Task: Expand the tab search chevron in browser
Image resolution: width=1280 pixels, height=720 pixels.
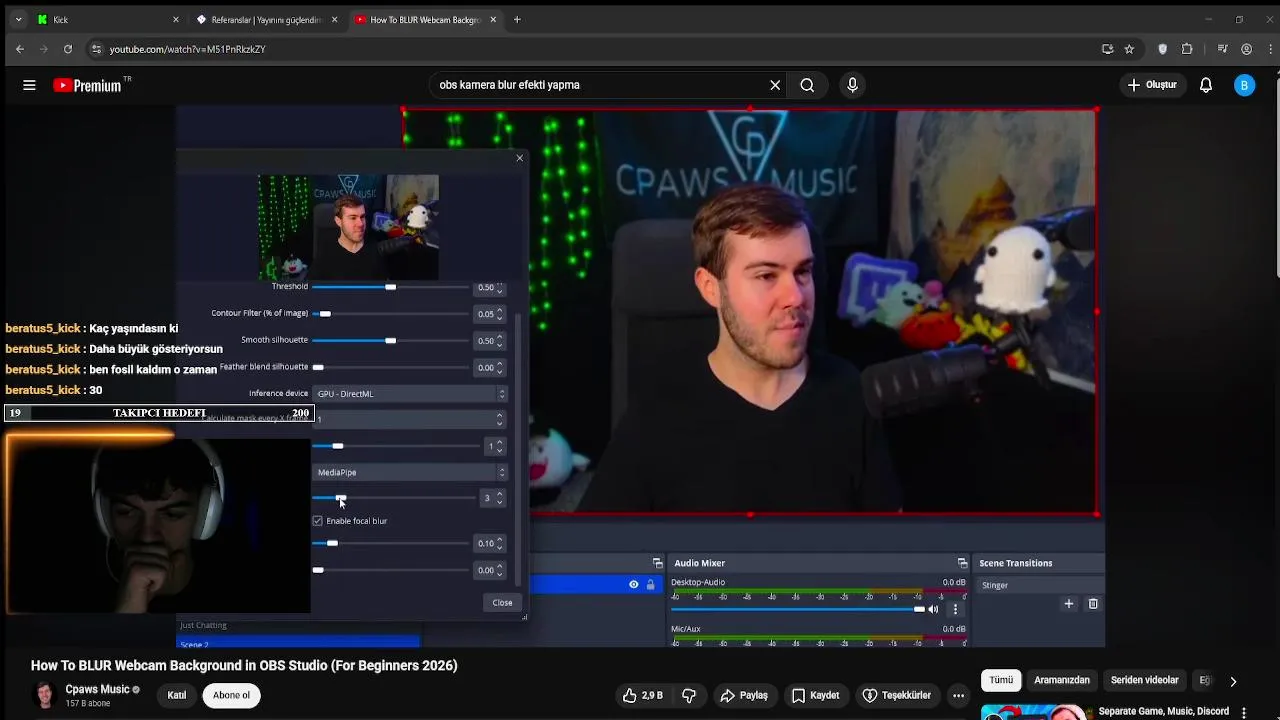Action: point(18,19)
